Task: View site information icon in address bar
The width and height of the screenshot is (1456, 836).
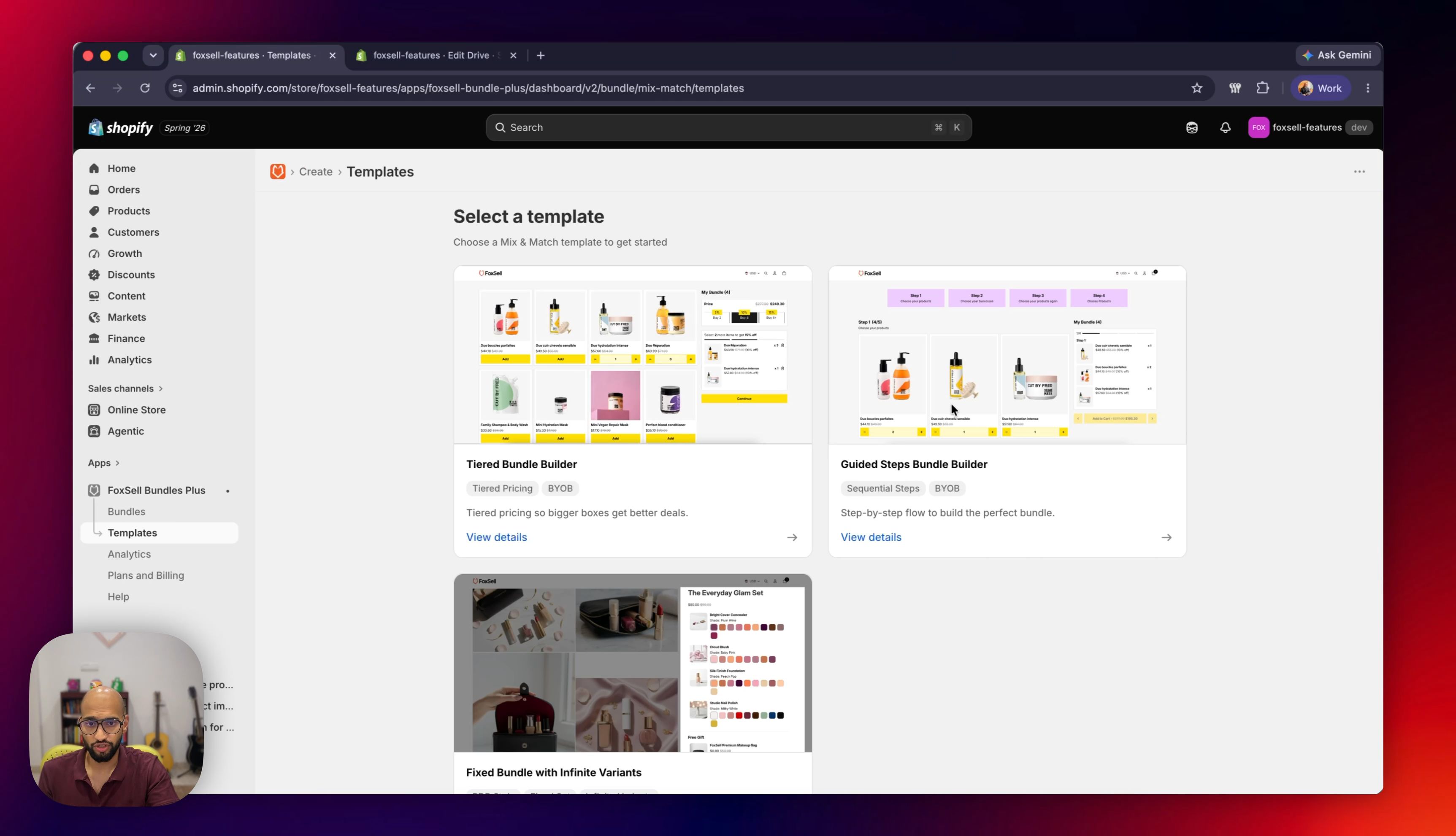Action: [178, 88]
